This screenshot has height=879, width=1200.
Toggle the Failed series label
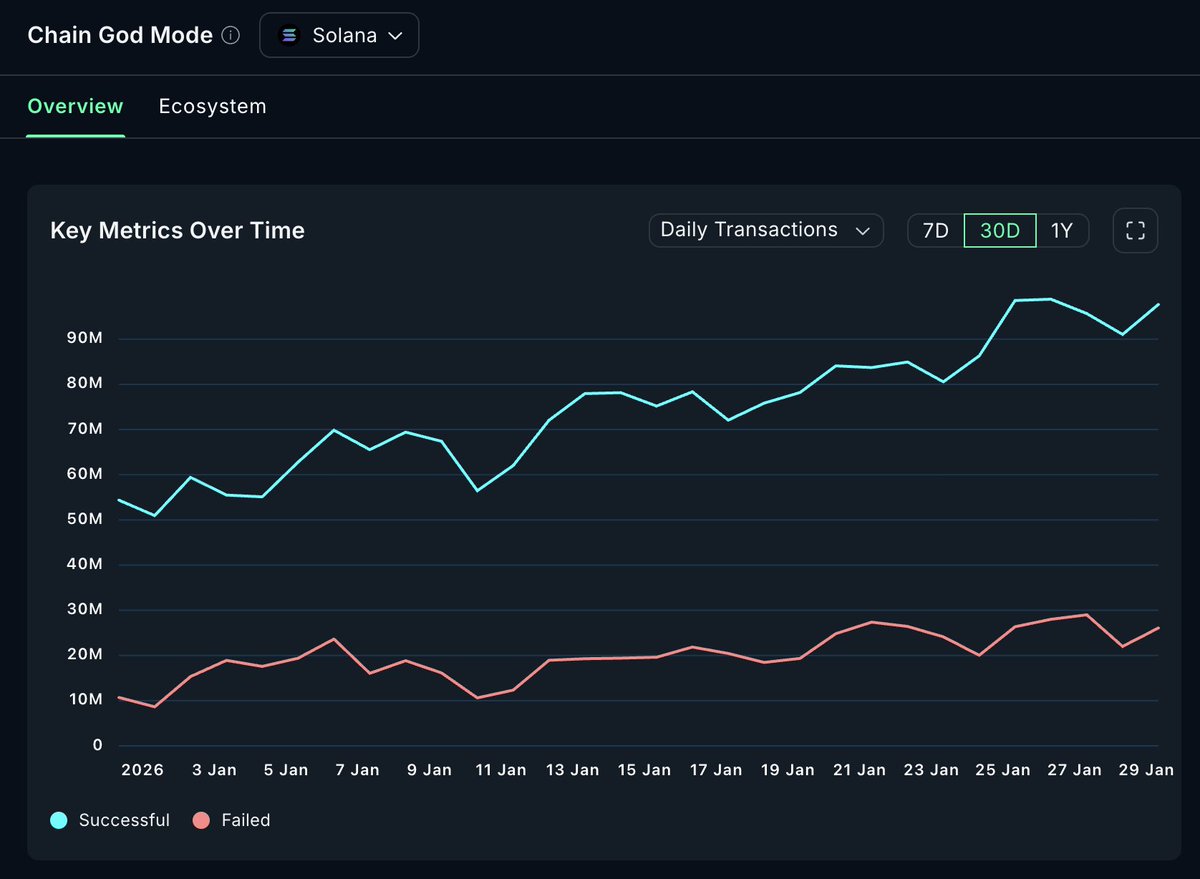246,820
